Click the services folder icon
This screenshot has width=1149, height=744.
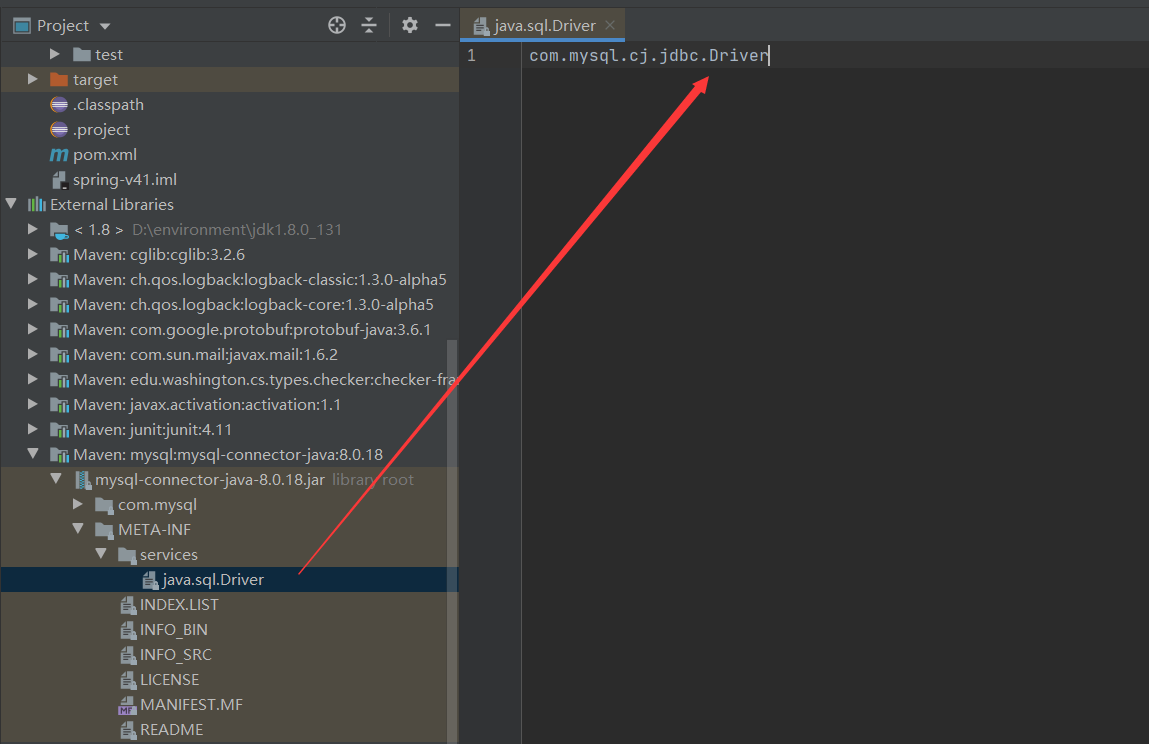(x=127, y=555)
